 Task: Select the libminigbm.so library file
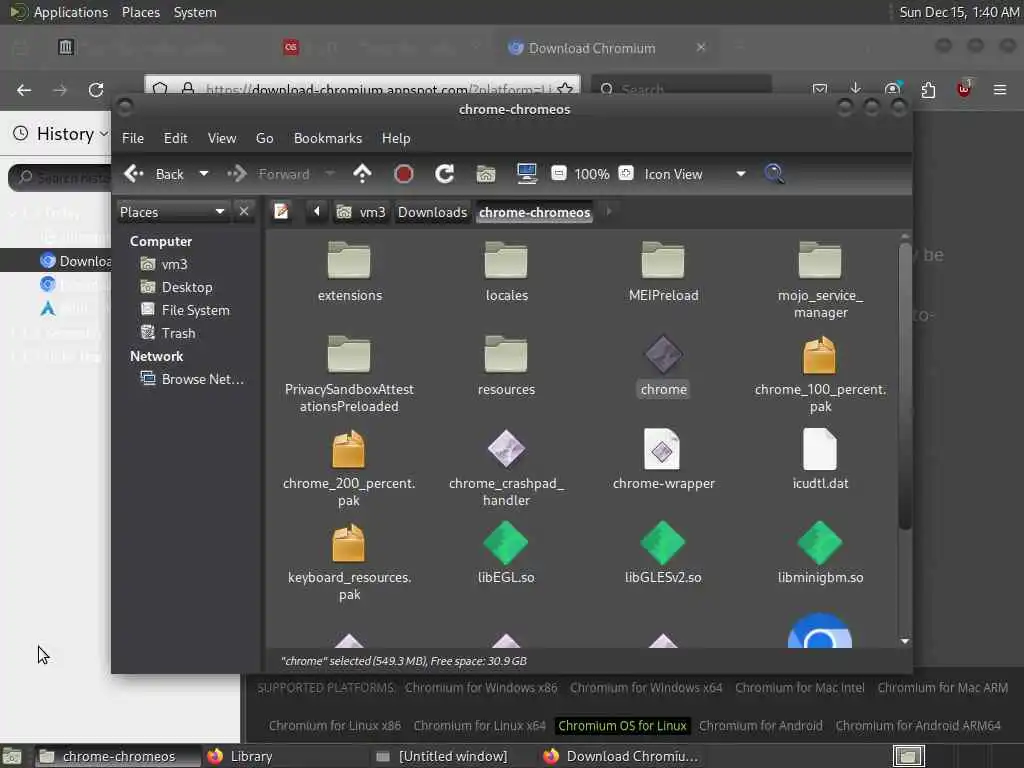coord(820,554)
